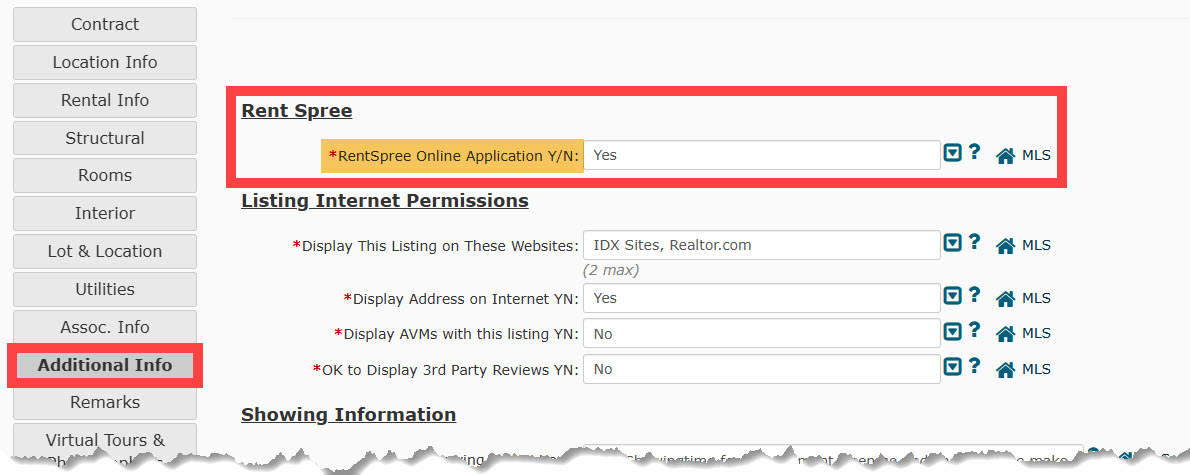Show help for Display Listing on Websites
The image size is (1190, 475).
tap(975, 244)
